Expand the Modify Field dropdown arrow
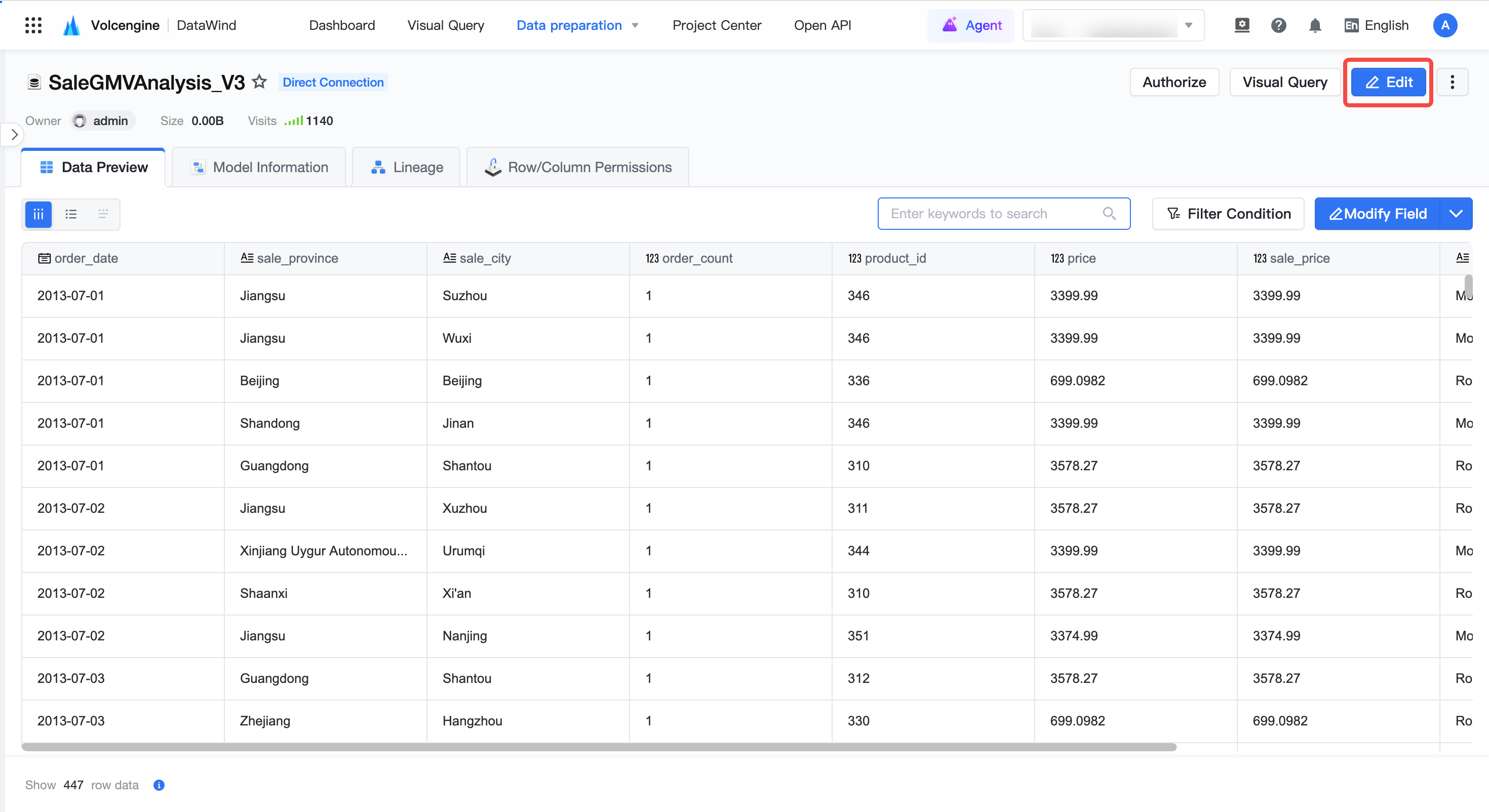 (1456, 214)
